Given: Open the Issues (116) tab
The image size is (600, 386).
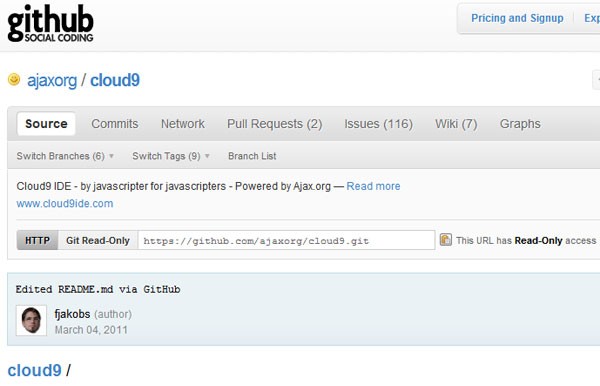Looking at the screenshot, I should [x=378, y=124].
